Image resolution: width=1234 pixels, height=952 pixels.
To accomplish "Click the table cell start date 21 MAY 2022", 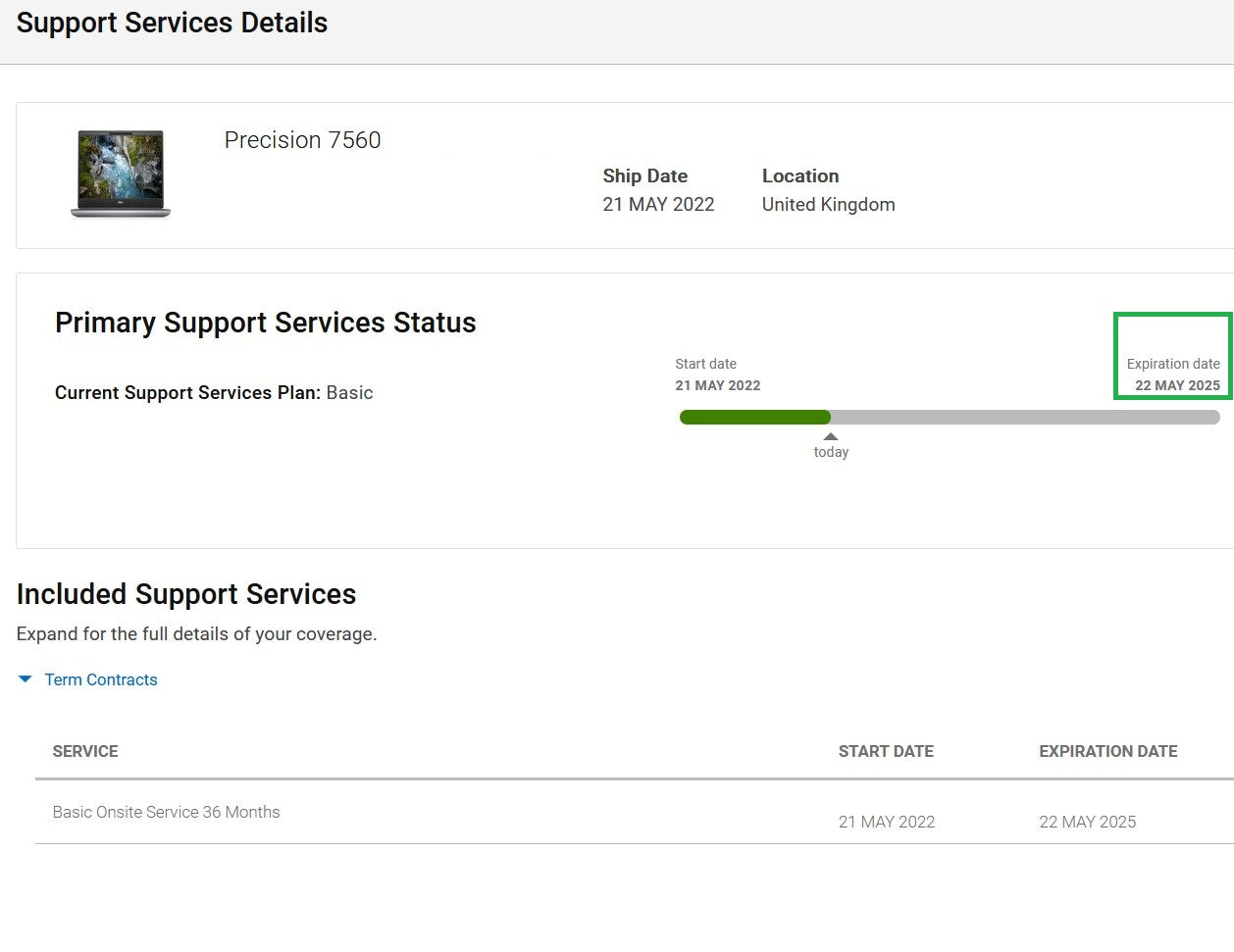I will point(887,822).
